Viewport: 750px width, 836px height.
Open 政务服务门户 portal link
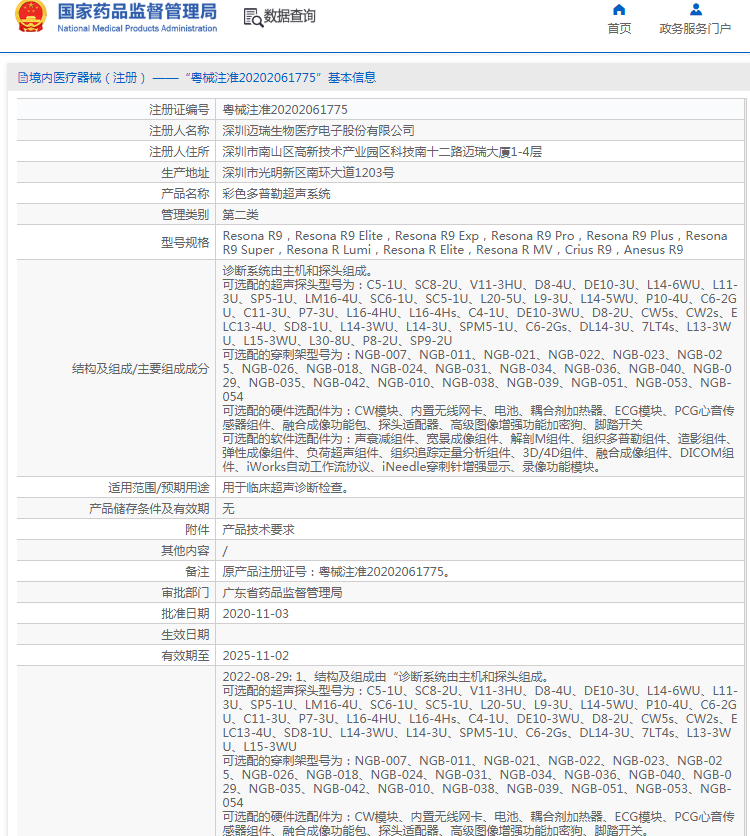tap(695, 29)
